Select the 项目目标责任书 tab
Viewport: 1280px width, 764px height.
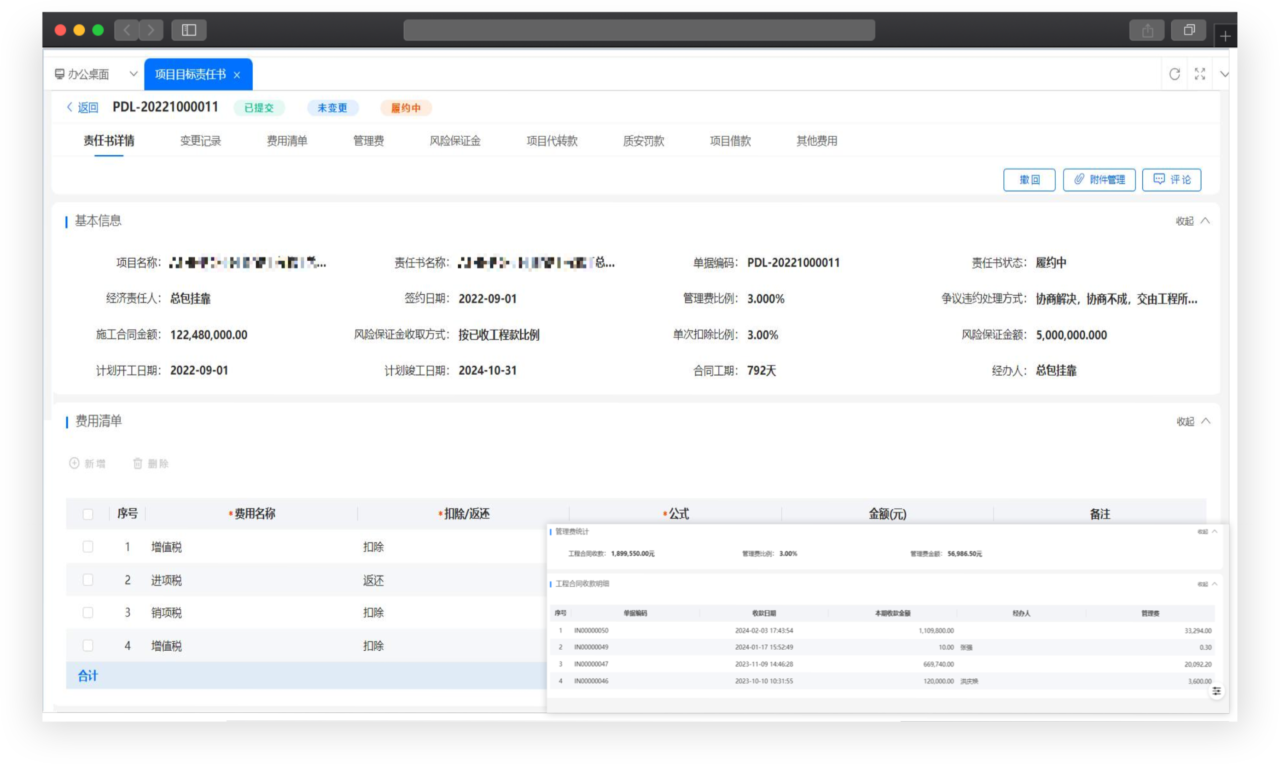[198, 74]
